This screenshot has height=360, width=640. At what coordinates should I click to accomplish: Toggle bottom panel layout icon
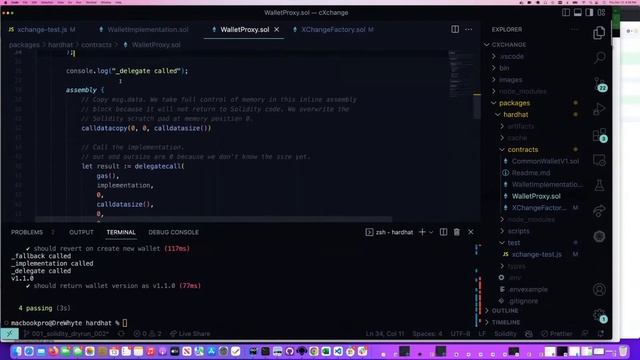point(578,13)
